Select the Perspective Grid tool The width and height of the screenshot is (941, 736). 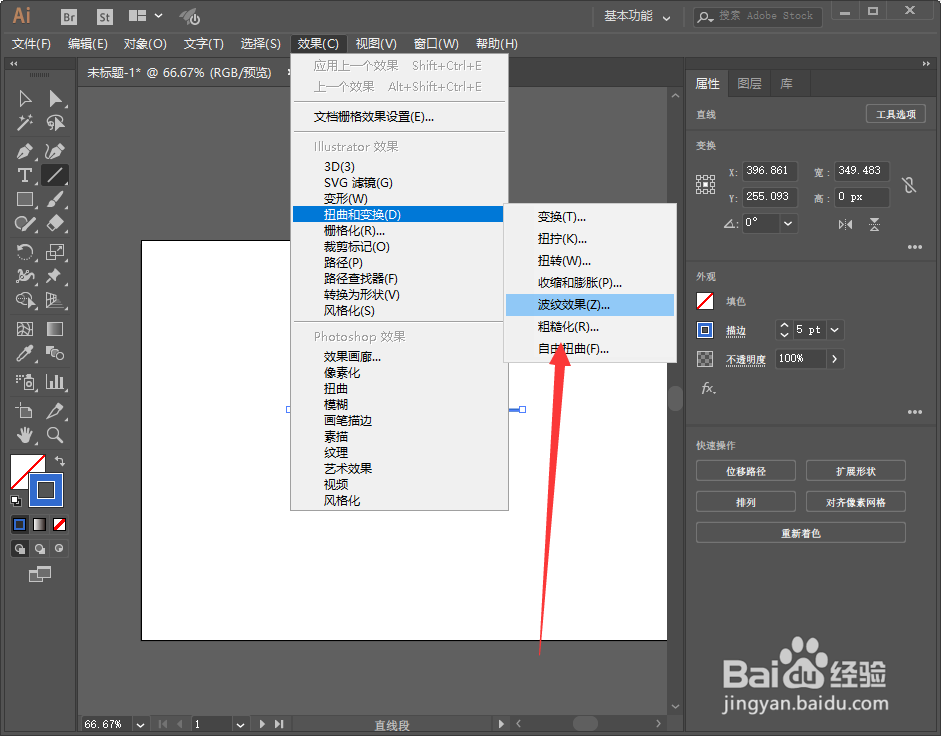click(55, 300)
